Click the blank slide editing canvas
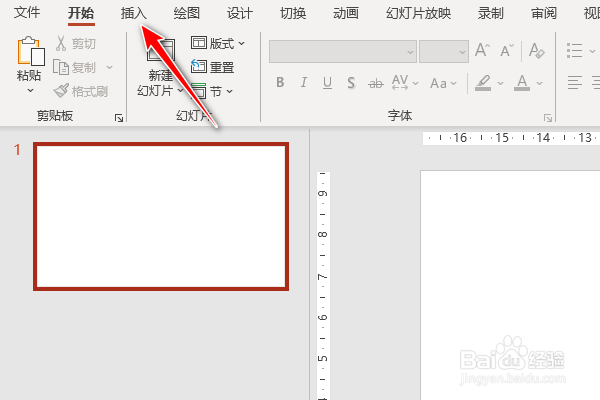This screenshot has height=400, width=600. tap(510, 285)
